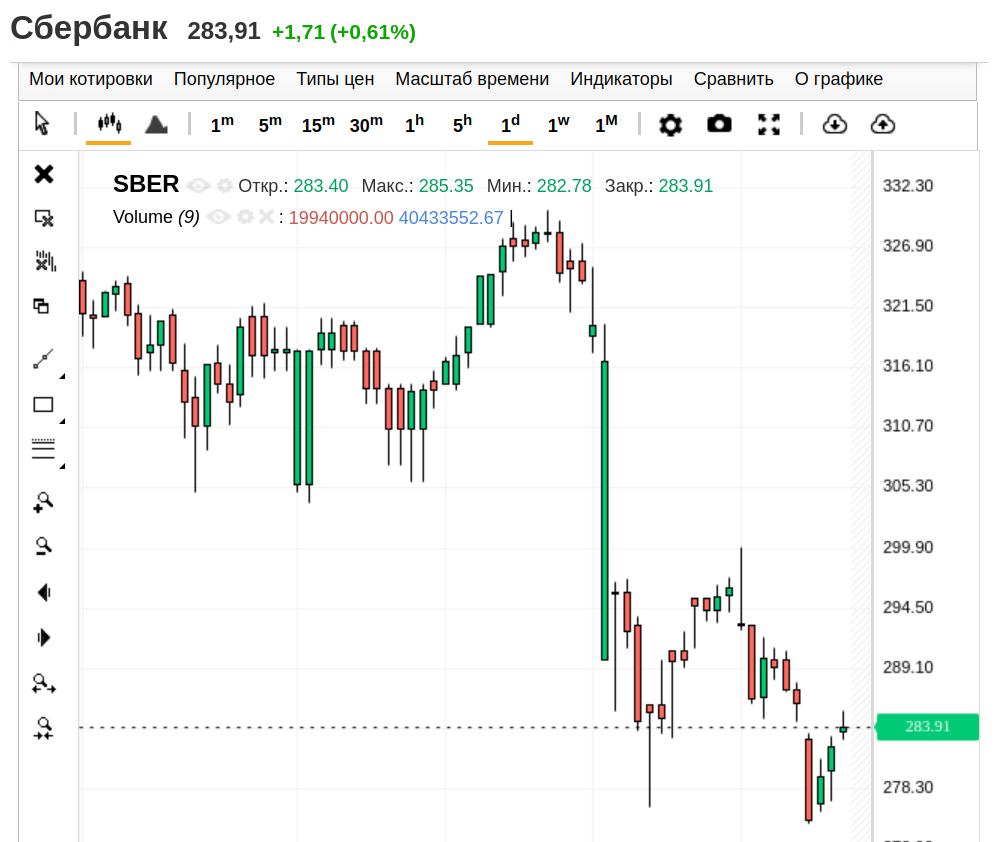Select 15 minute timeframe
This screenshot has width=999, height=842.
tap(318, 124)
